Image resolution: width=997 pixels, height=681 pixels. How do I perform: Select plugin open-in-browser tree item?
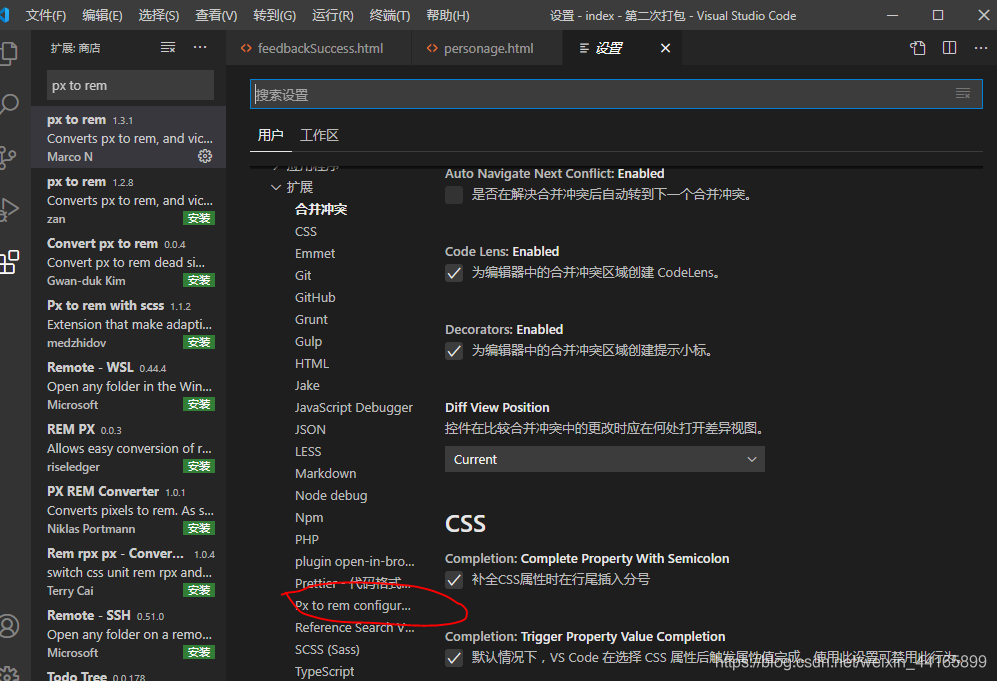[x=354, y=562]
